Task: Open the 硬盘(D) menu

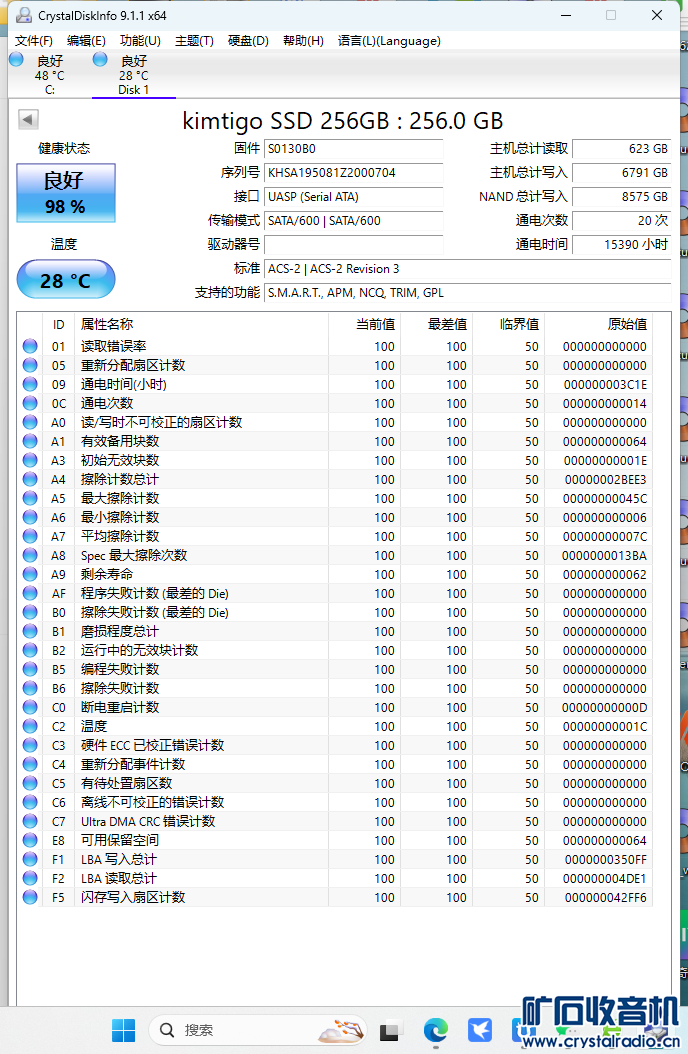Action: [248, 41]
